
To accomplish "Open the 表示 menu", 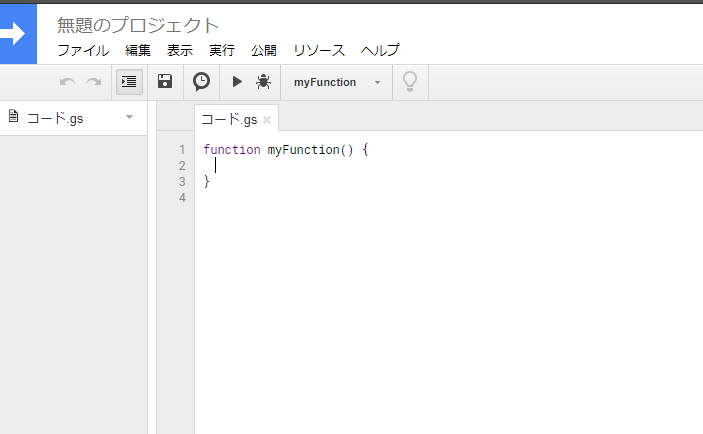I will click(x=180, y=50).
